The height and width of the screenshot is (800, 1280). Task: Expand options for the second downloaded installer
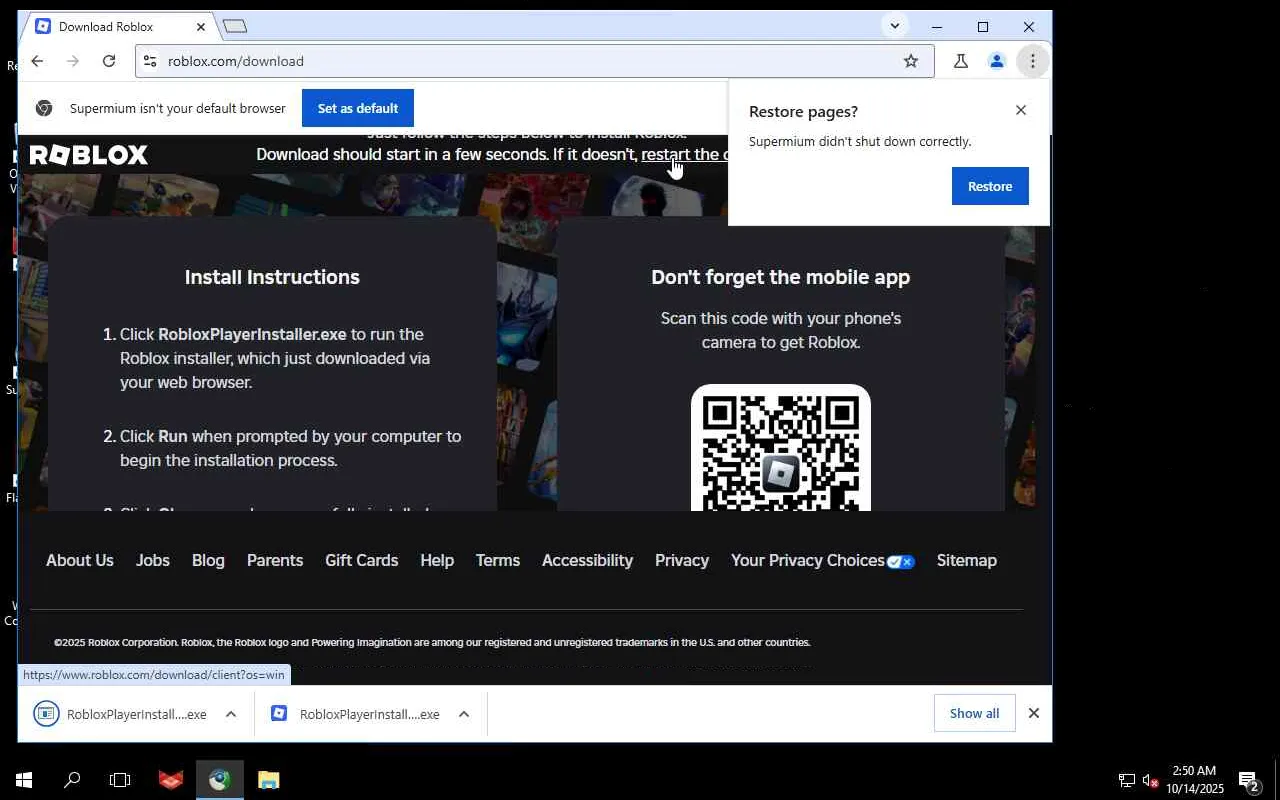(x=464, y=714)
